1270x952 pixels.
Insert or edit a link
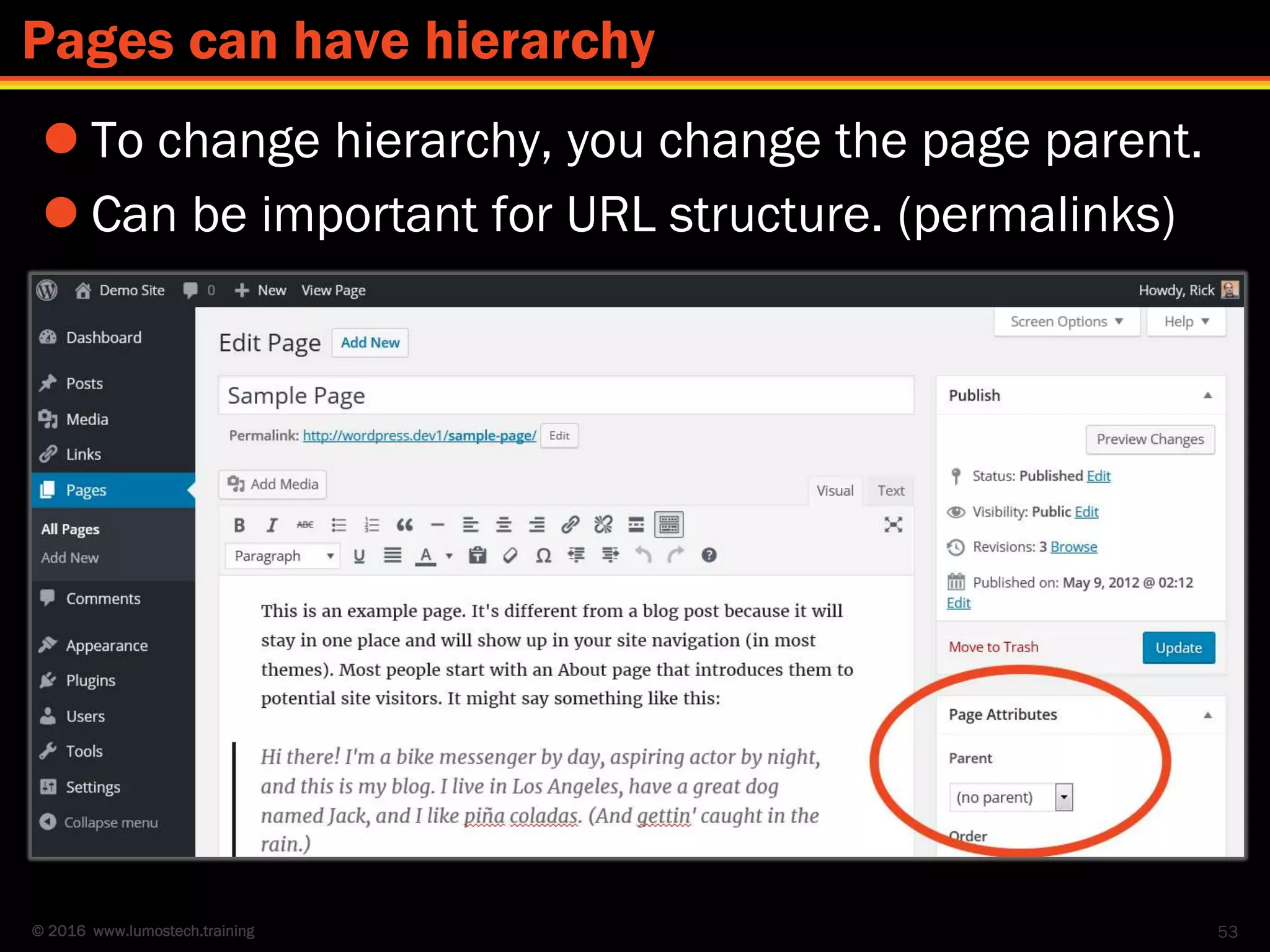(x=570, y=525)
